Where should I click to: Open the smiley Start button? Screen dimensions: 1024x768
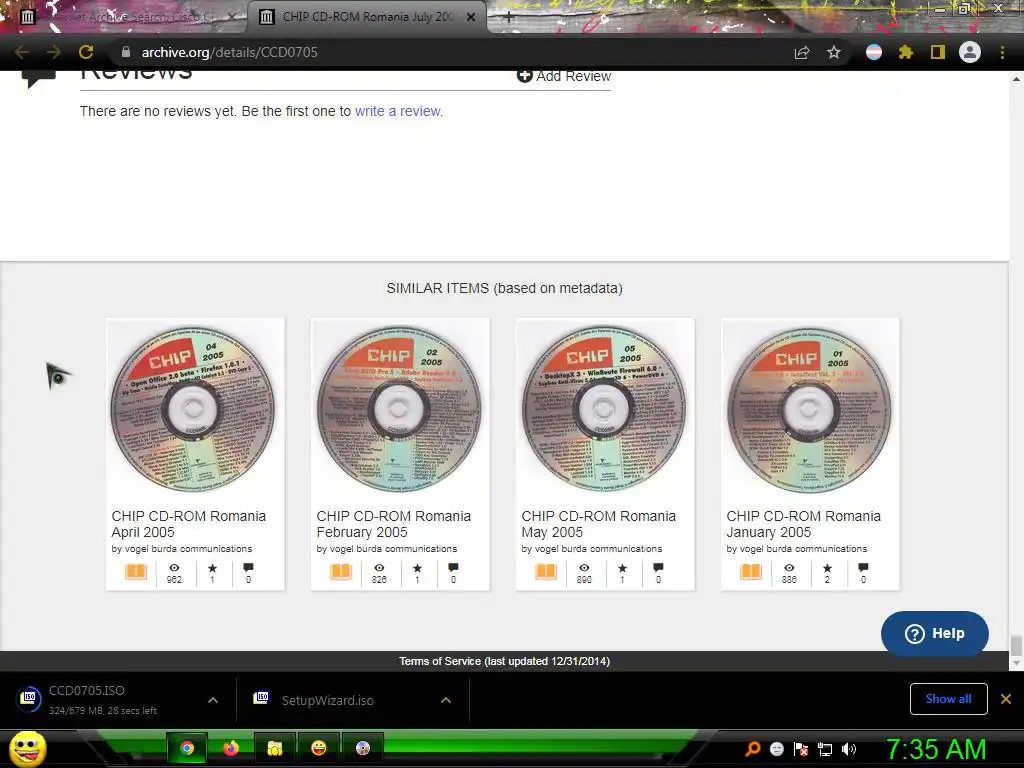pyautogui.click(x=28, y=748)
